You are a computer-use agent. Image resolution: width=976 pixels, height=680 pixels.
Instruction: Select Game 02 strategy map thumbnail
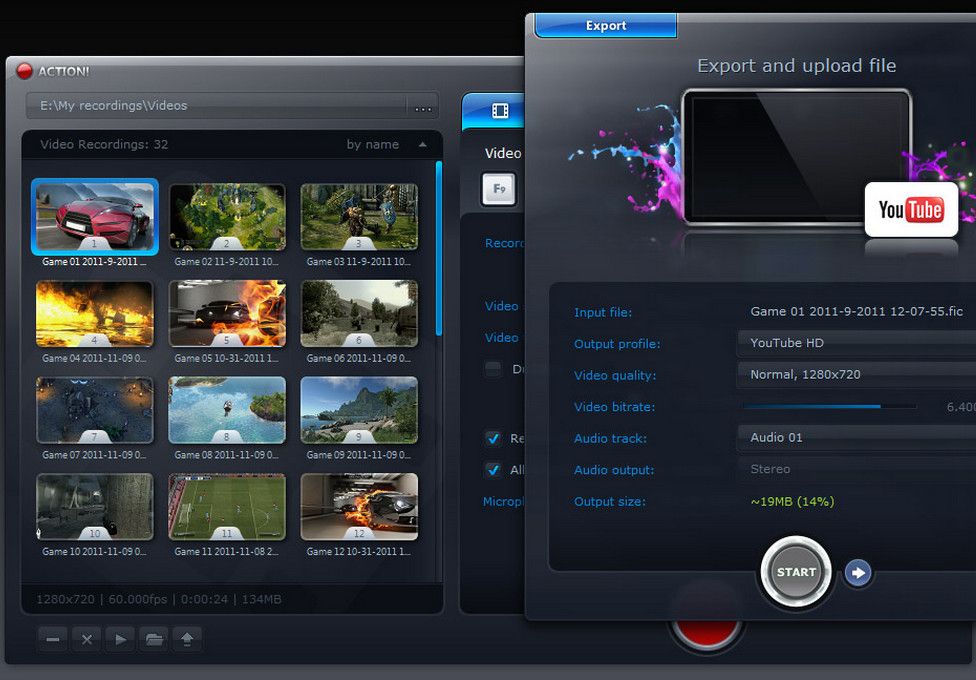tap(227, 217)
